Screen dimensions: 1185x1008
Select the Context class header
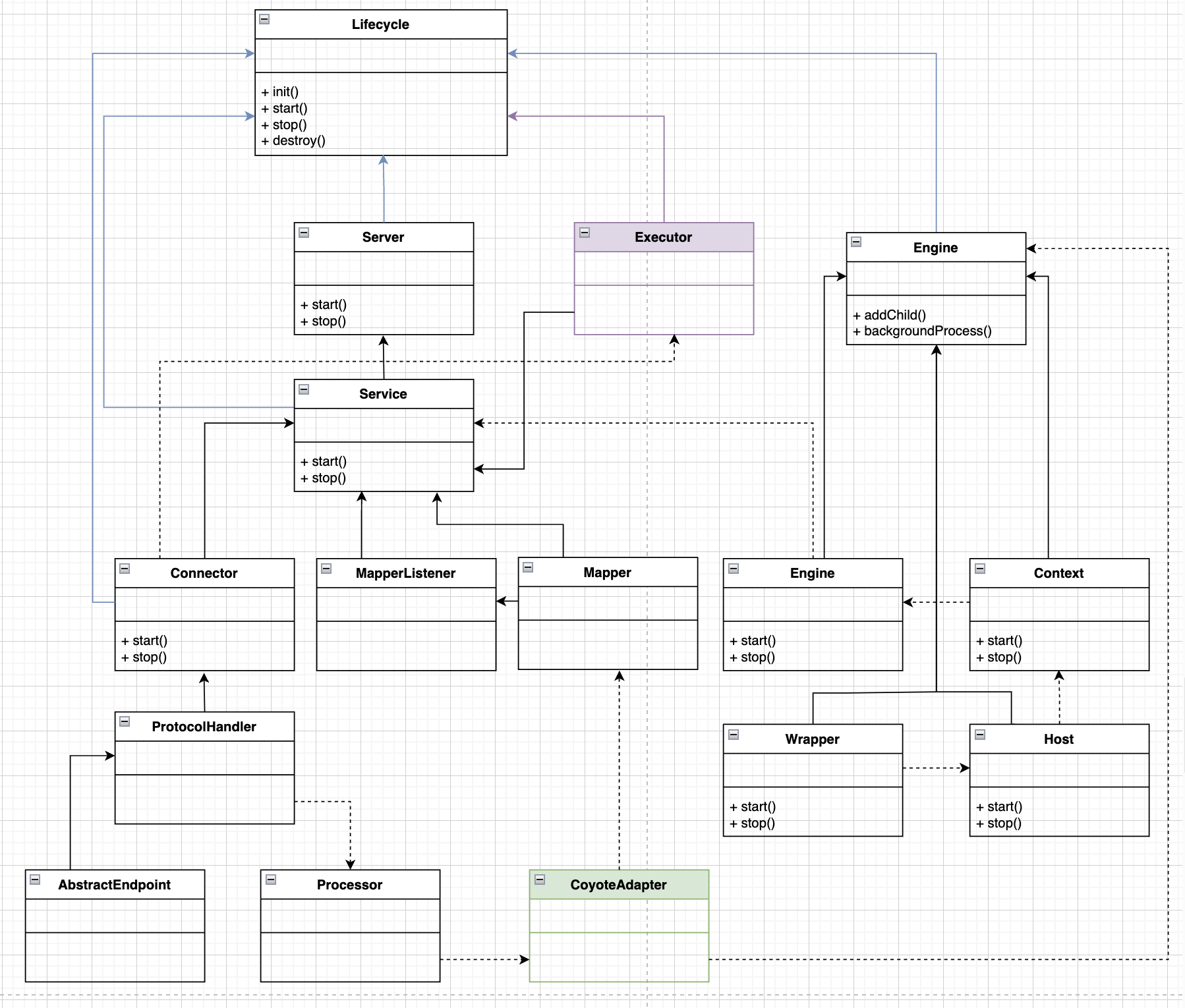(1058, 573)
